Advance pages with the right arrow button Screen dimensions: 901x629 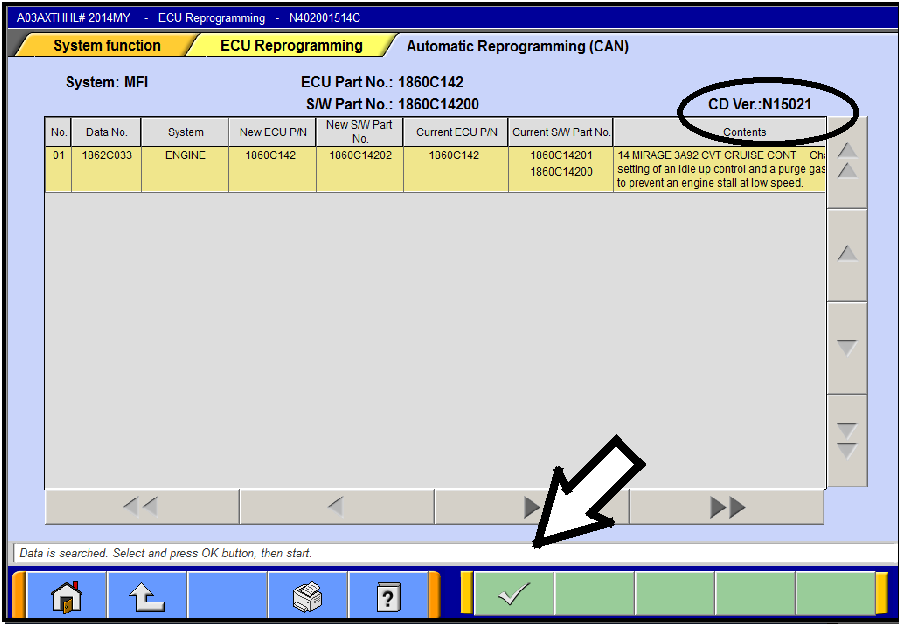coord(530,507)
